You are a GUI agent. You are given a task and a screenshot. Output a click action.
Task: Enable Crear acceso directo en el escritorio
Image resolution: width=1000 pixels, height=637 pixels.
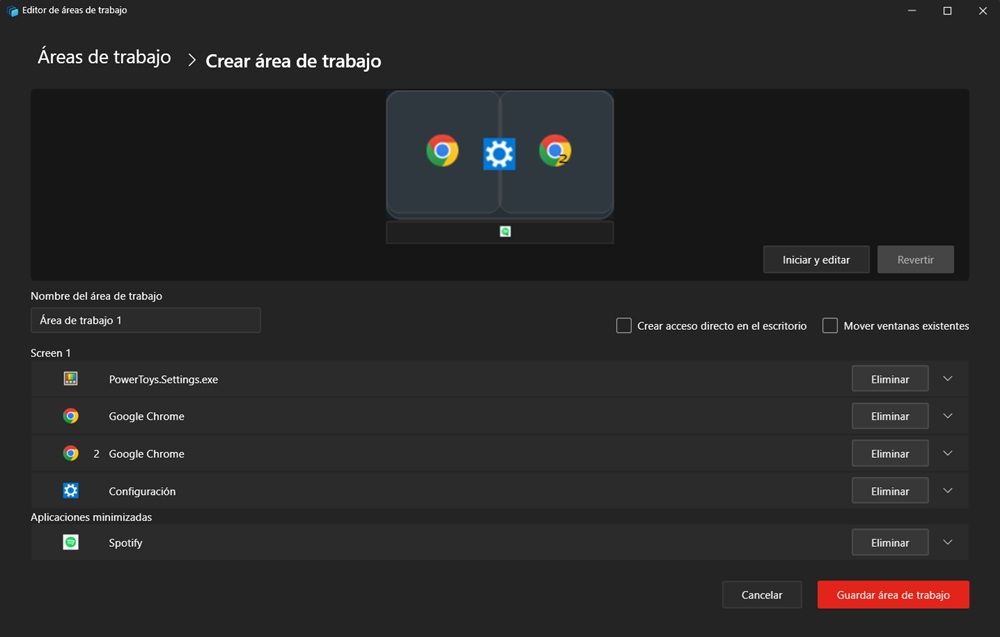624,326
